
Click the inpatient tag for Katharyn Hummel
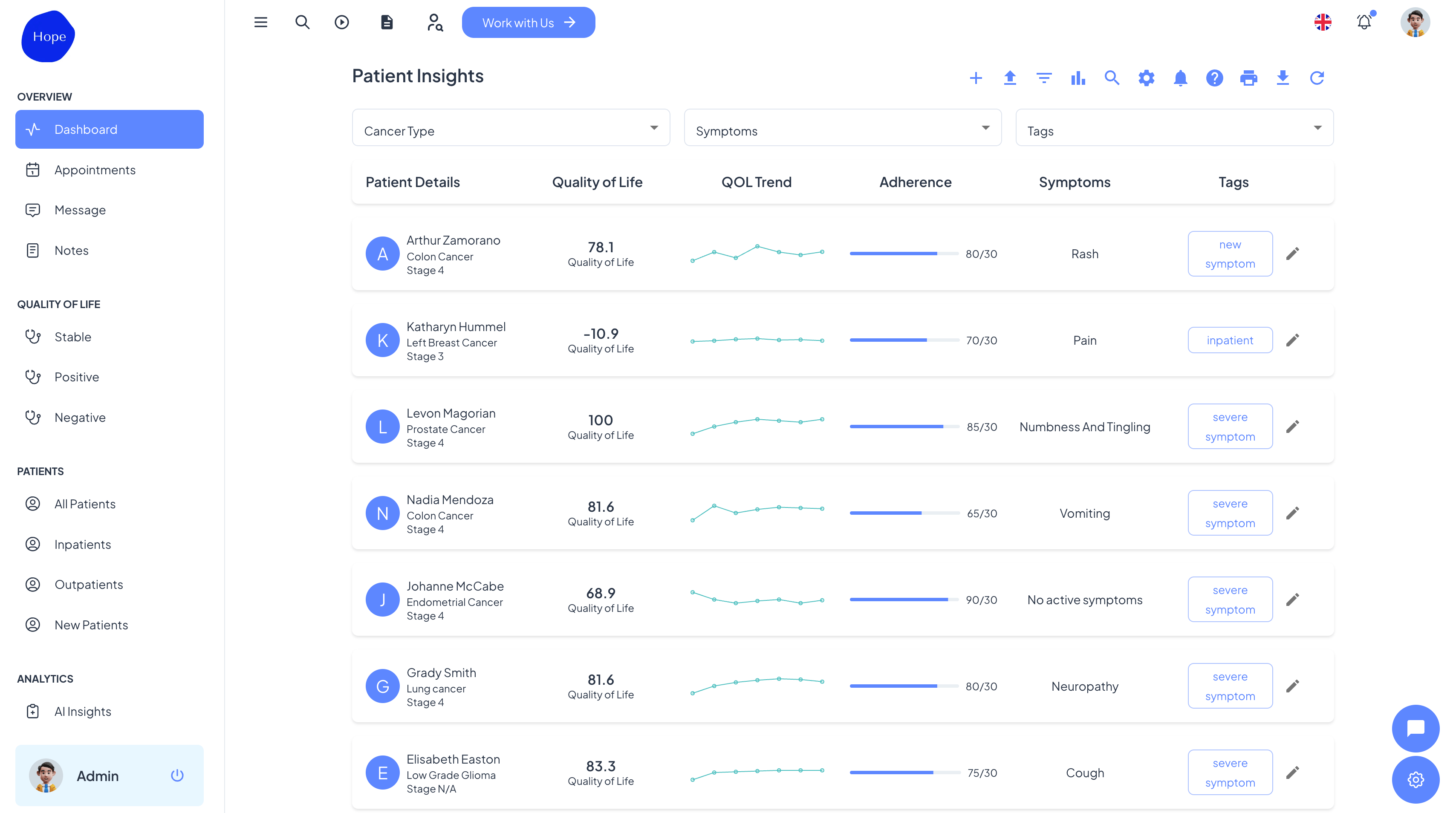(1230, 340)
